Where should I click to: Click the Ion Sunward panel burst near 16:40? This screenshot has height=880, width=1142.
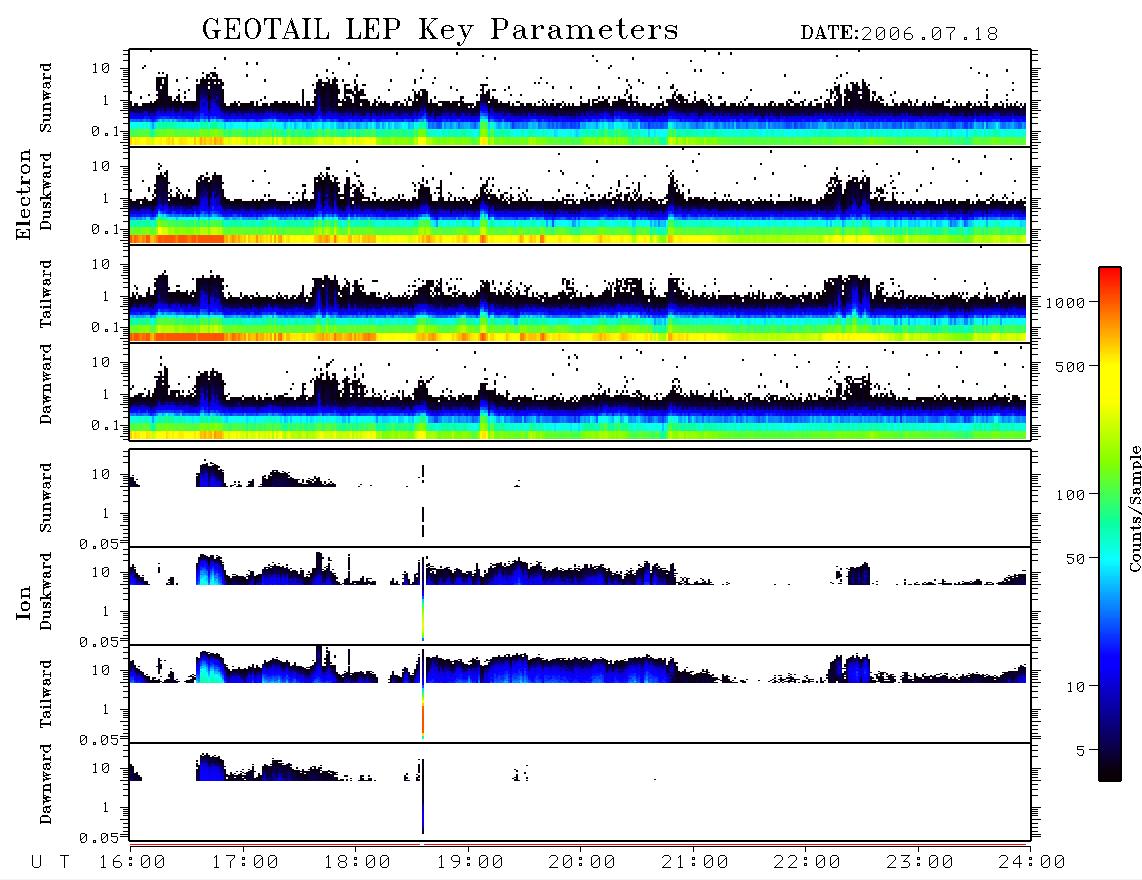point(210,475)
